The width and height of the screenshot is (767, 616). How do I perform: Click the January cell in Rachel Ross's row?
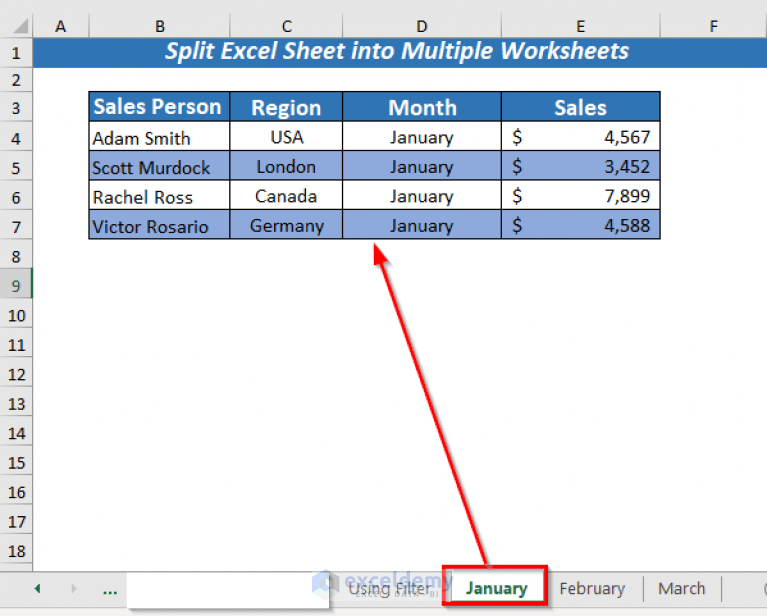(x=422, y=195)
